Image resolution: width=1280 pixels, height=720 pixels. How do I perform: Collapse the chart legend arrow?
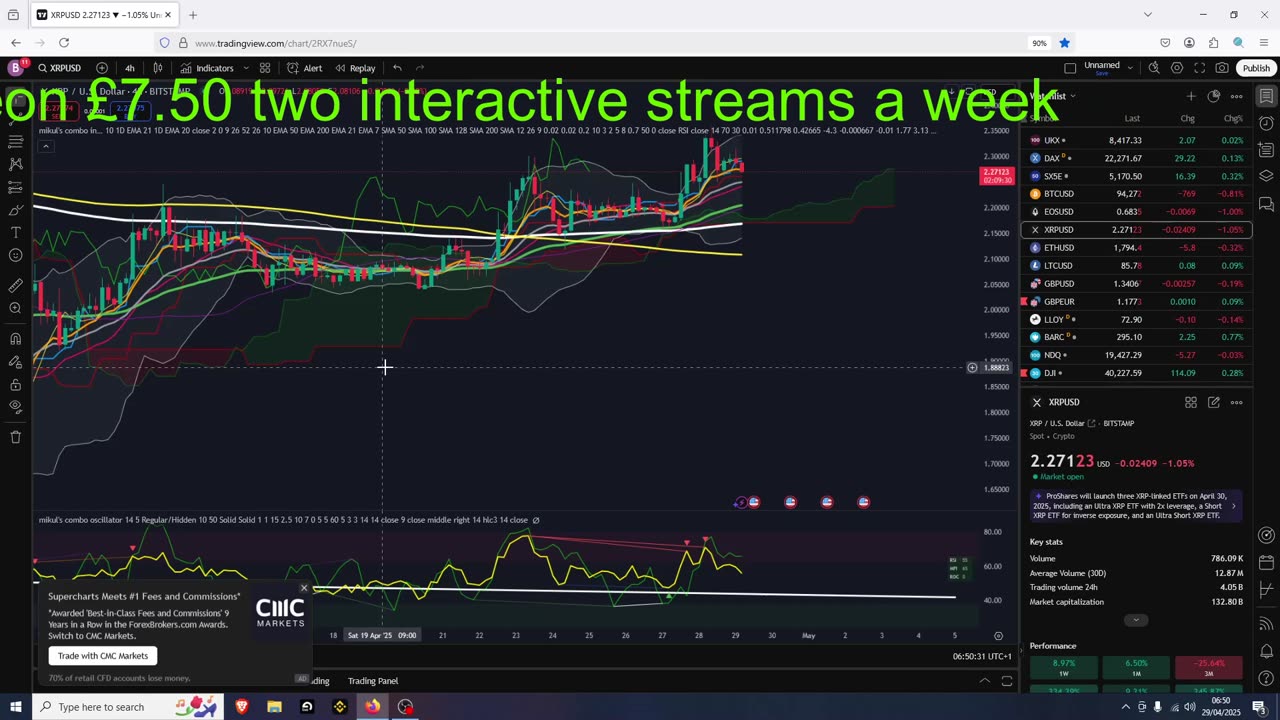(x=45, y=146)
